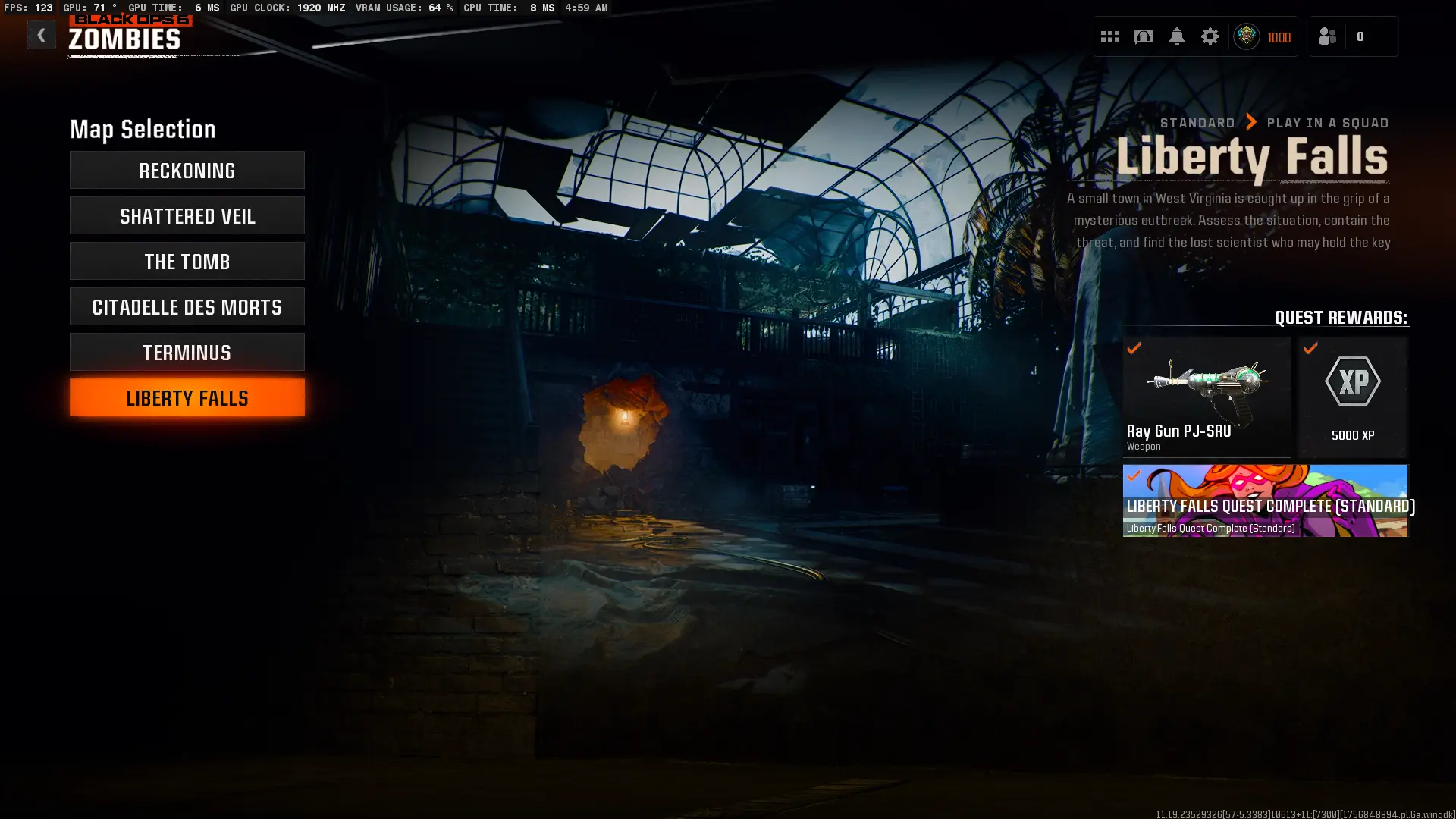Screen dimensions: 1456x819
Task: Click the player prestige emblem
Action: [1246, 36]
